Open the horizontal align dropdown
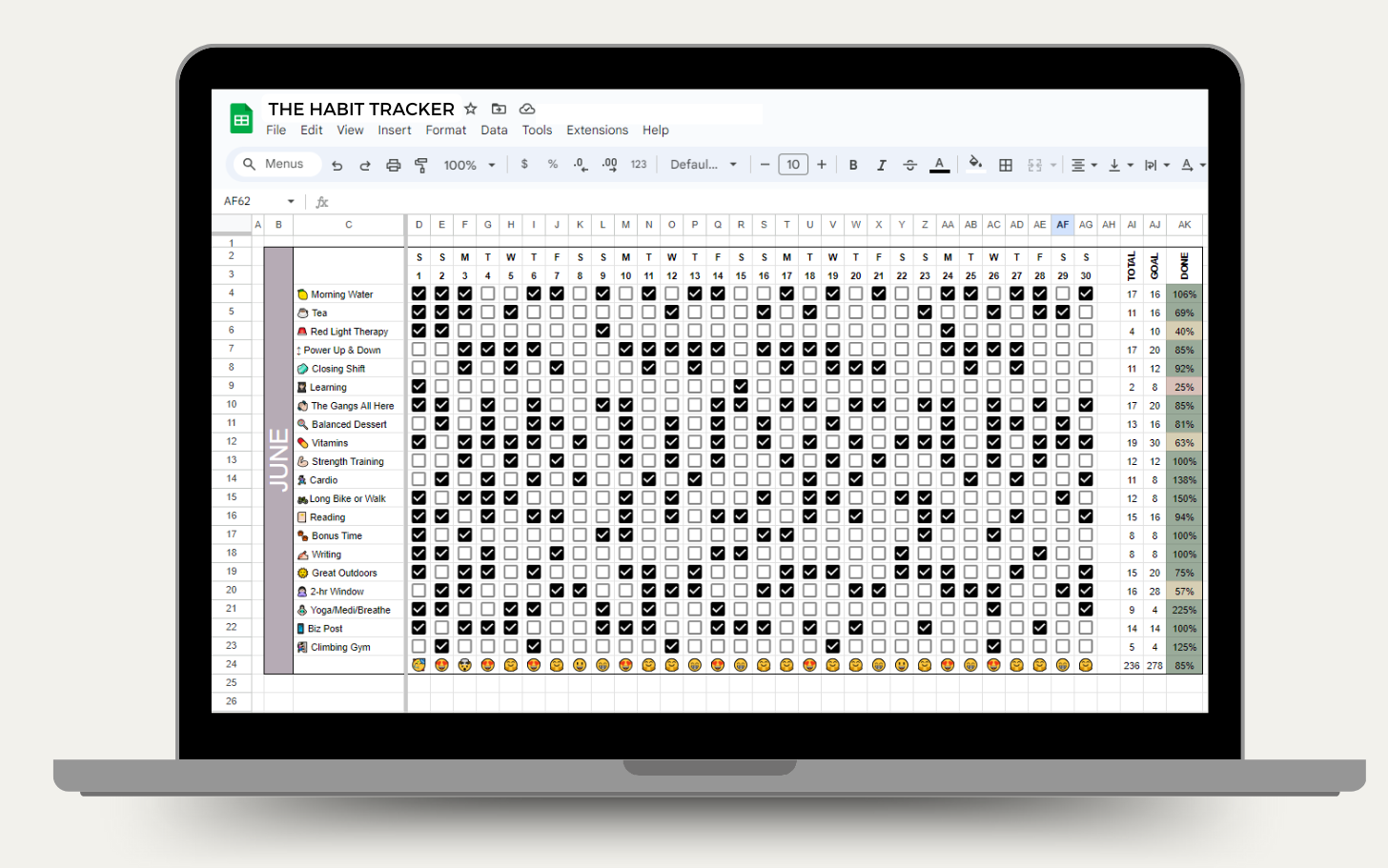Viewport: 1388px width, 868px height. pyautogui.click(x=1084, y=165)
